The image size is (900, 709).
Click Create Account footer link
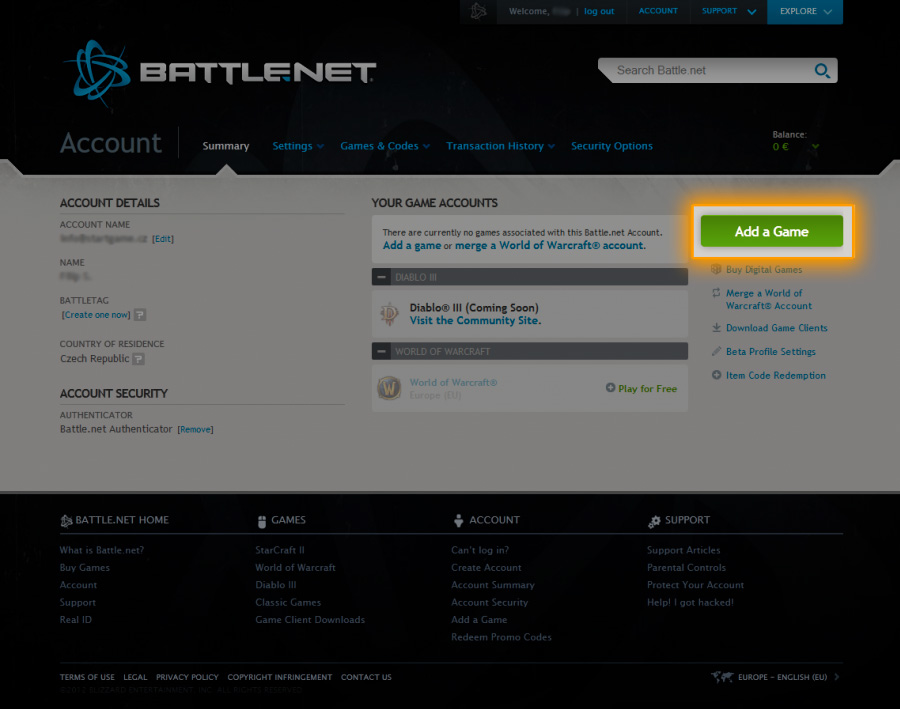(486, 567)
